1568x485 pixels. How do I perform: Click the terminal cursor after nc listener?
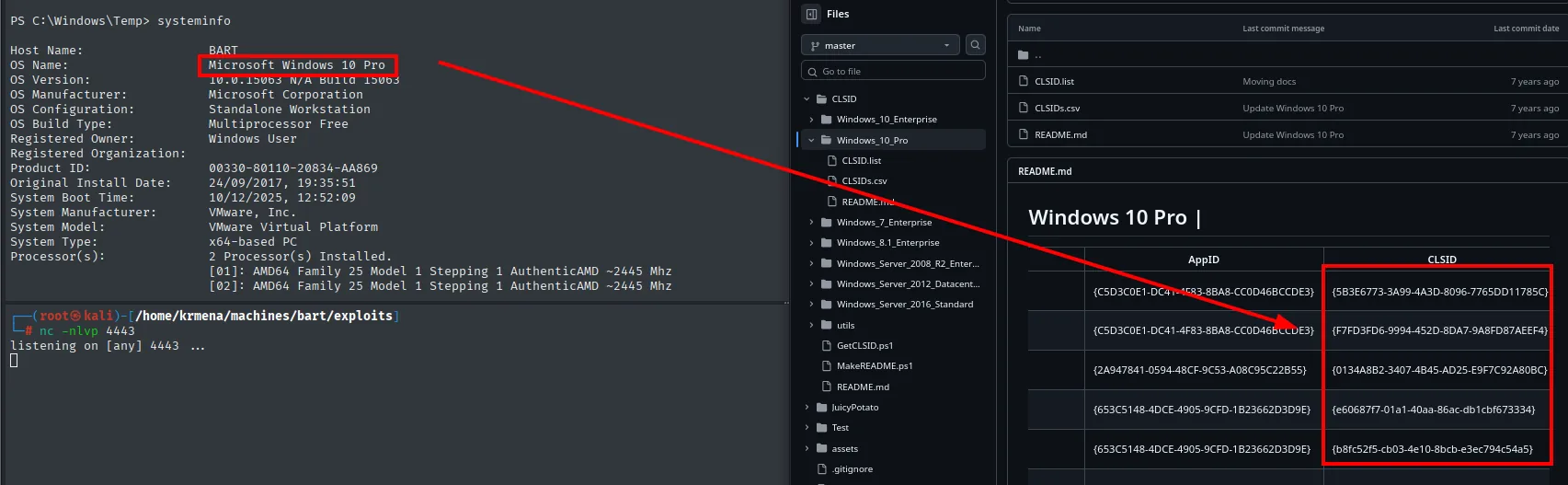14,361
